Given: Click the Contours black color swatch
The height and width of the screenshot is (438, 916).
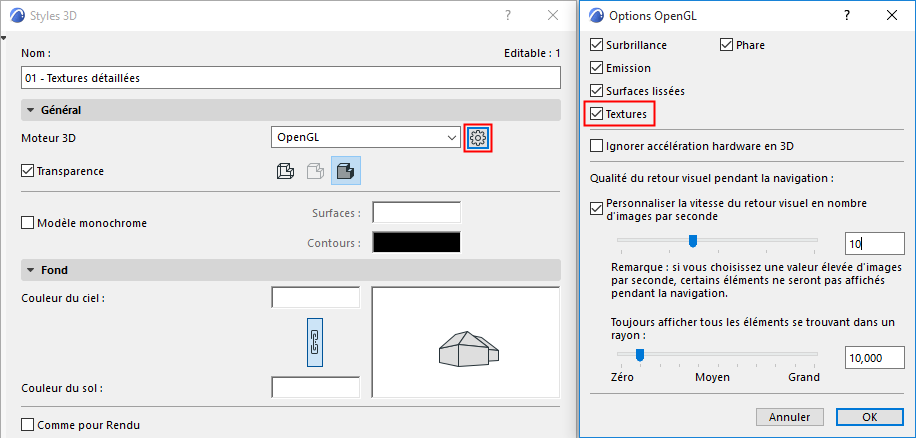Looking at the screenshot, I should (x=416, y=242).
